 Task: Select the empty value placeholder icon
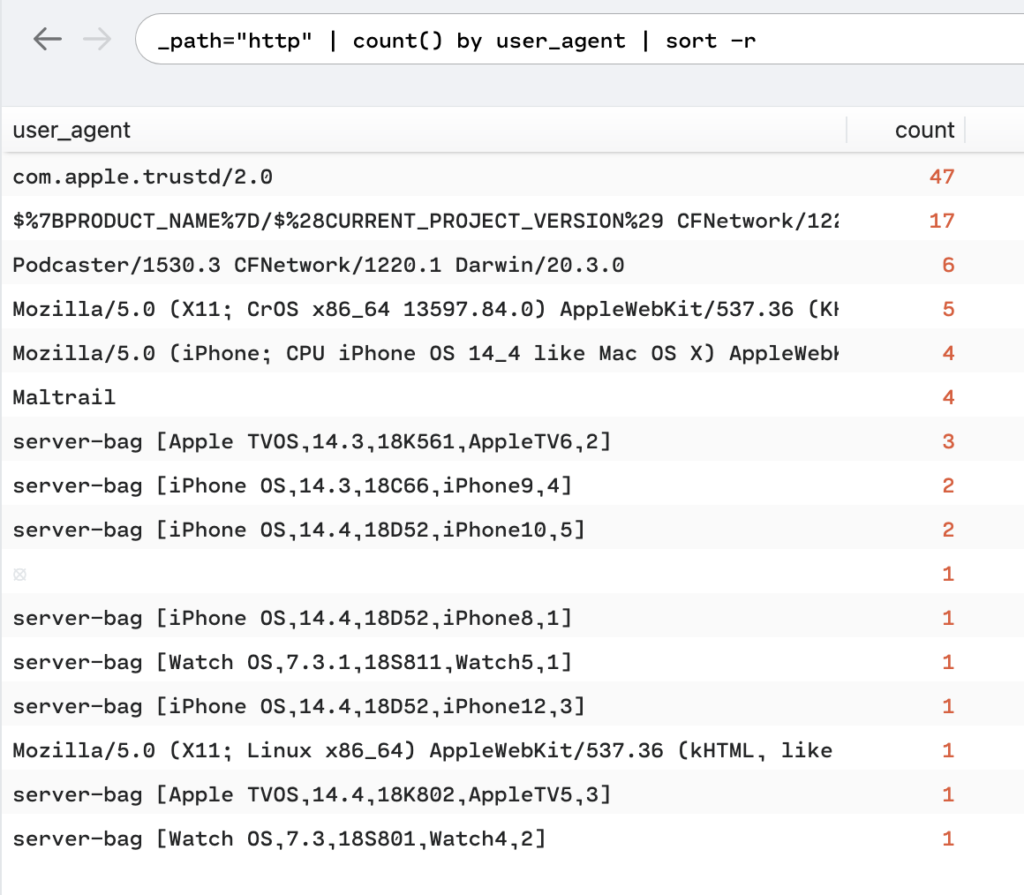20,574
